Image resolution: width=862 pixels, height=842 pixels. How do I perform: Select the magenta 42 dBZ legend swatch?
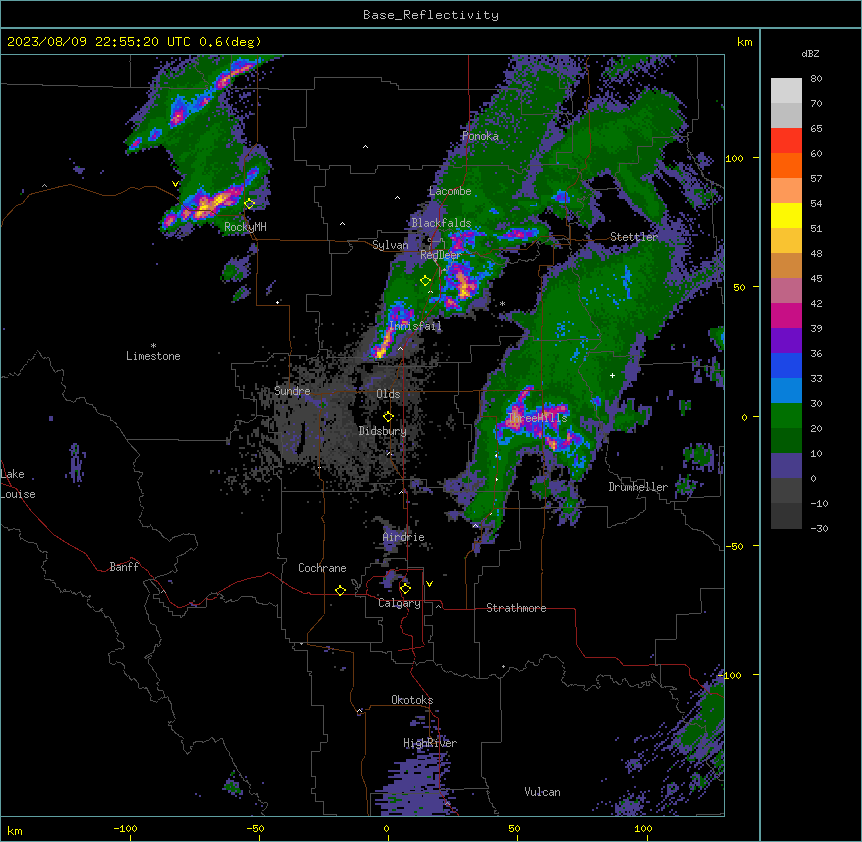786,315
